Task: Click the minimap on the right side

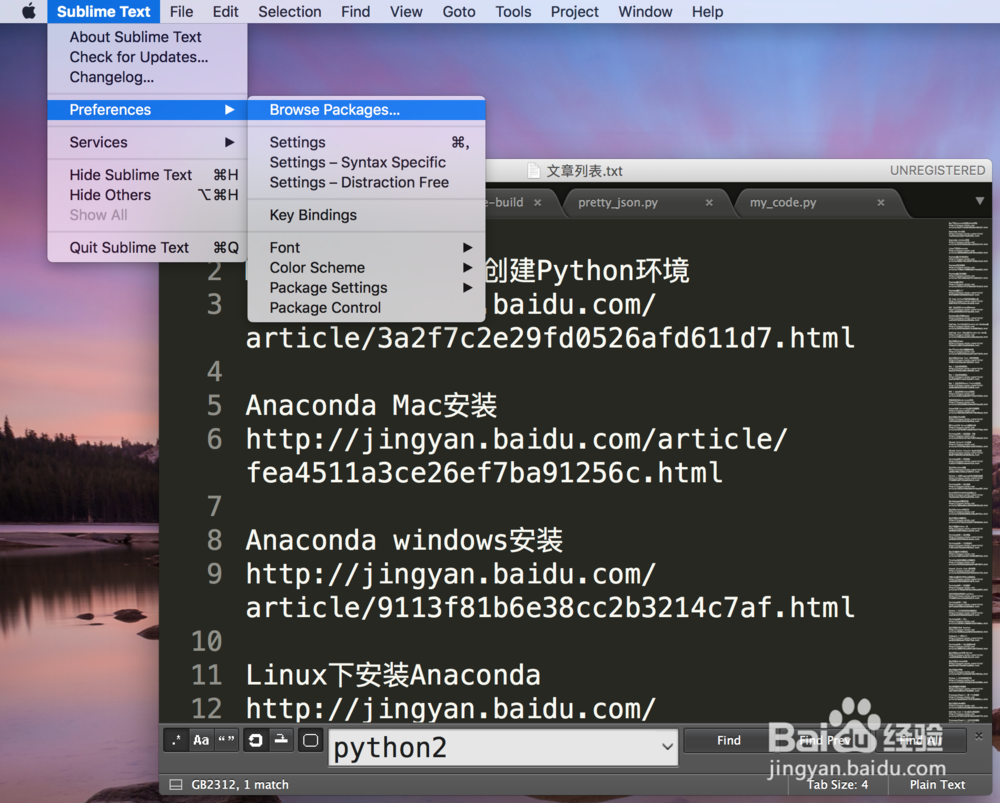Action: (968, 472)
